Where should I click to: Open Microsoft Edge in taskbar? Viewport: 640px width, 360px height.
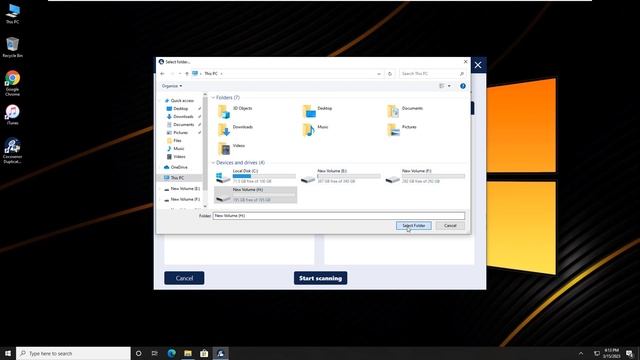171,353
